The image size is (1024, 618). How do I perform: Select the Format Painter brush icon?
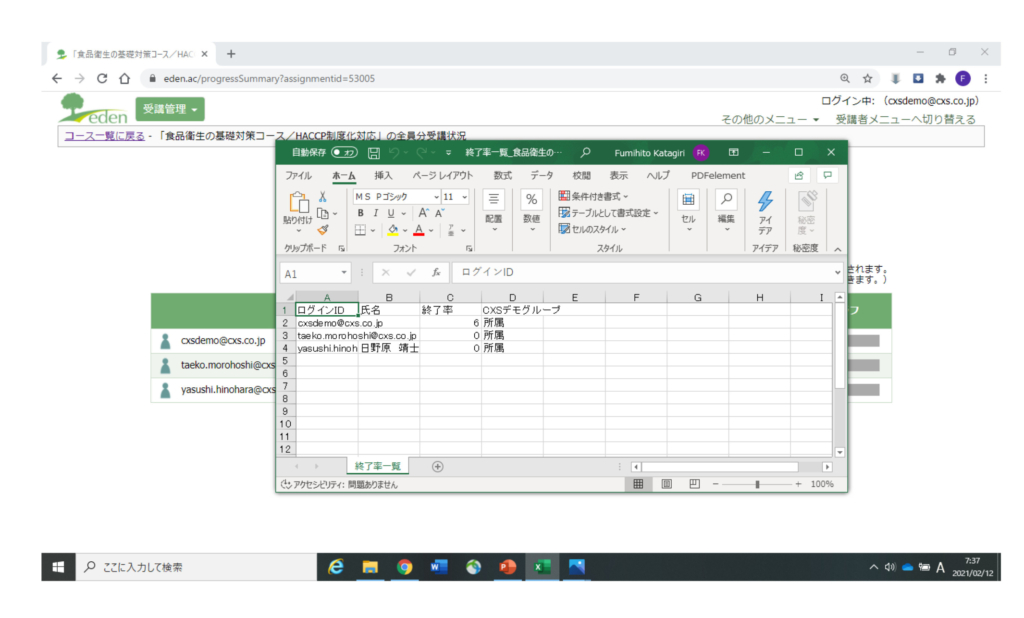point(322,229)
